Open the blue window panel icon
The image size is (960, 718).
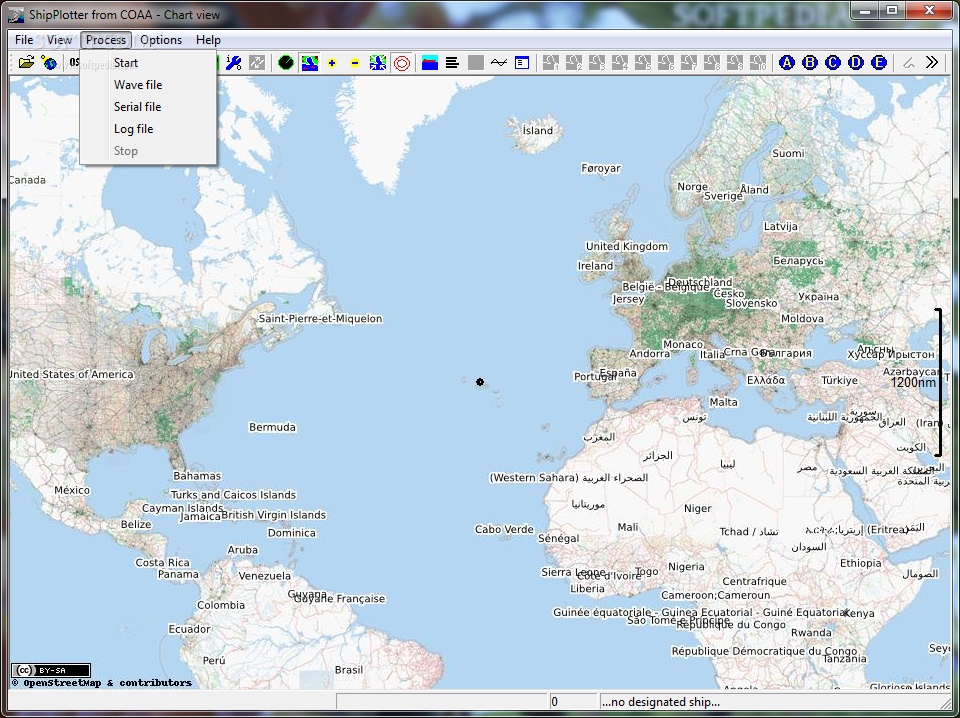[522, 62]
